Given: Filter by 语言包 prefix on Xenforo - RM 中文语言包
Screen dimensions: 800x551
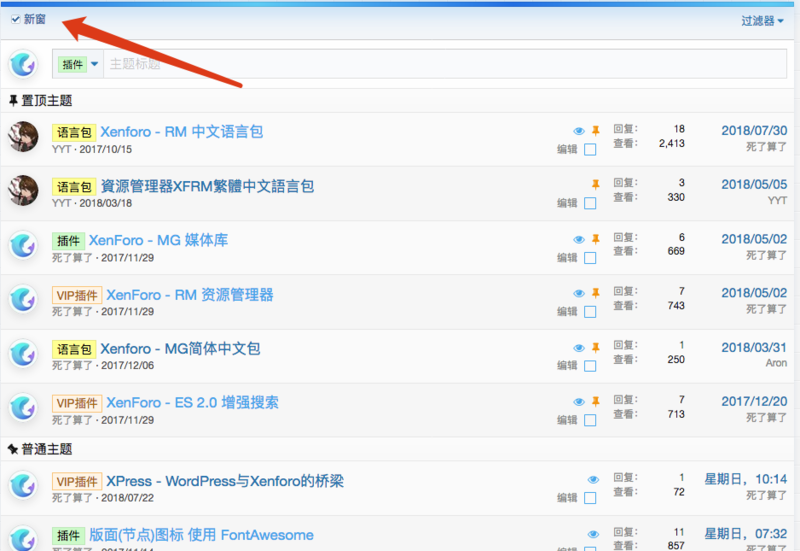Looking at the screenshot, I should point(74,133).
